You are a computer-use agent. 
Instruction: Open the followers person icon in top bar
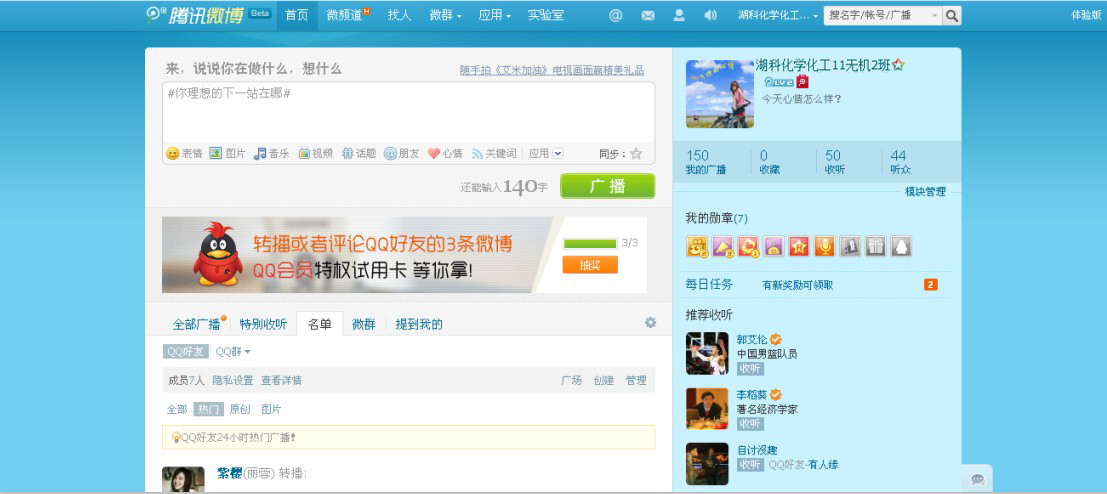tap(679, 15)
